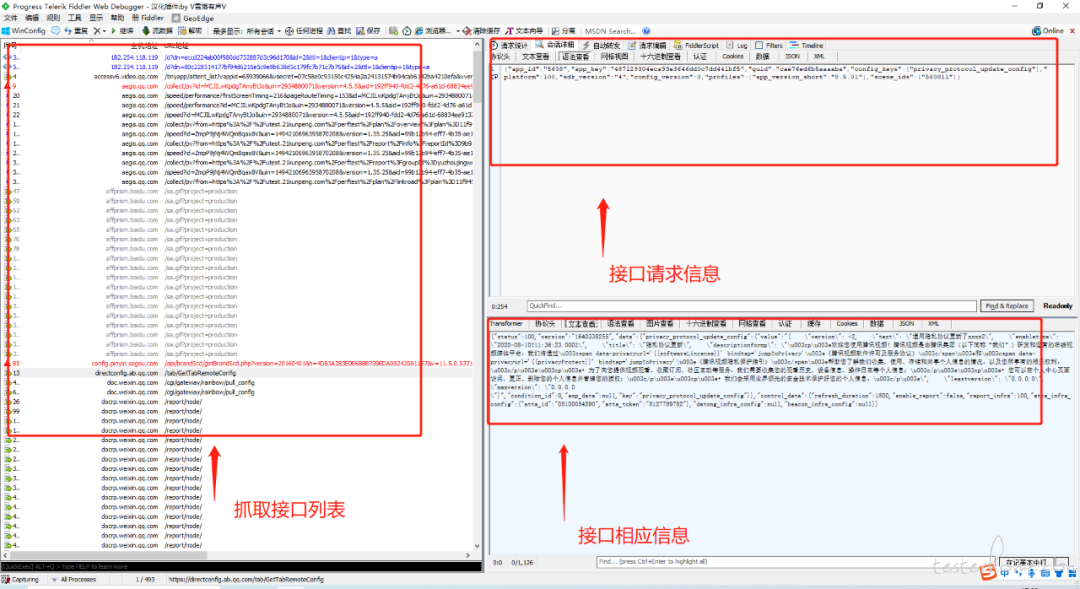This screenshot has height=589, width=1080.
Task: Select the accessv6.video.qq.com session row
Action: pos(238,76)
